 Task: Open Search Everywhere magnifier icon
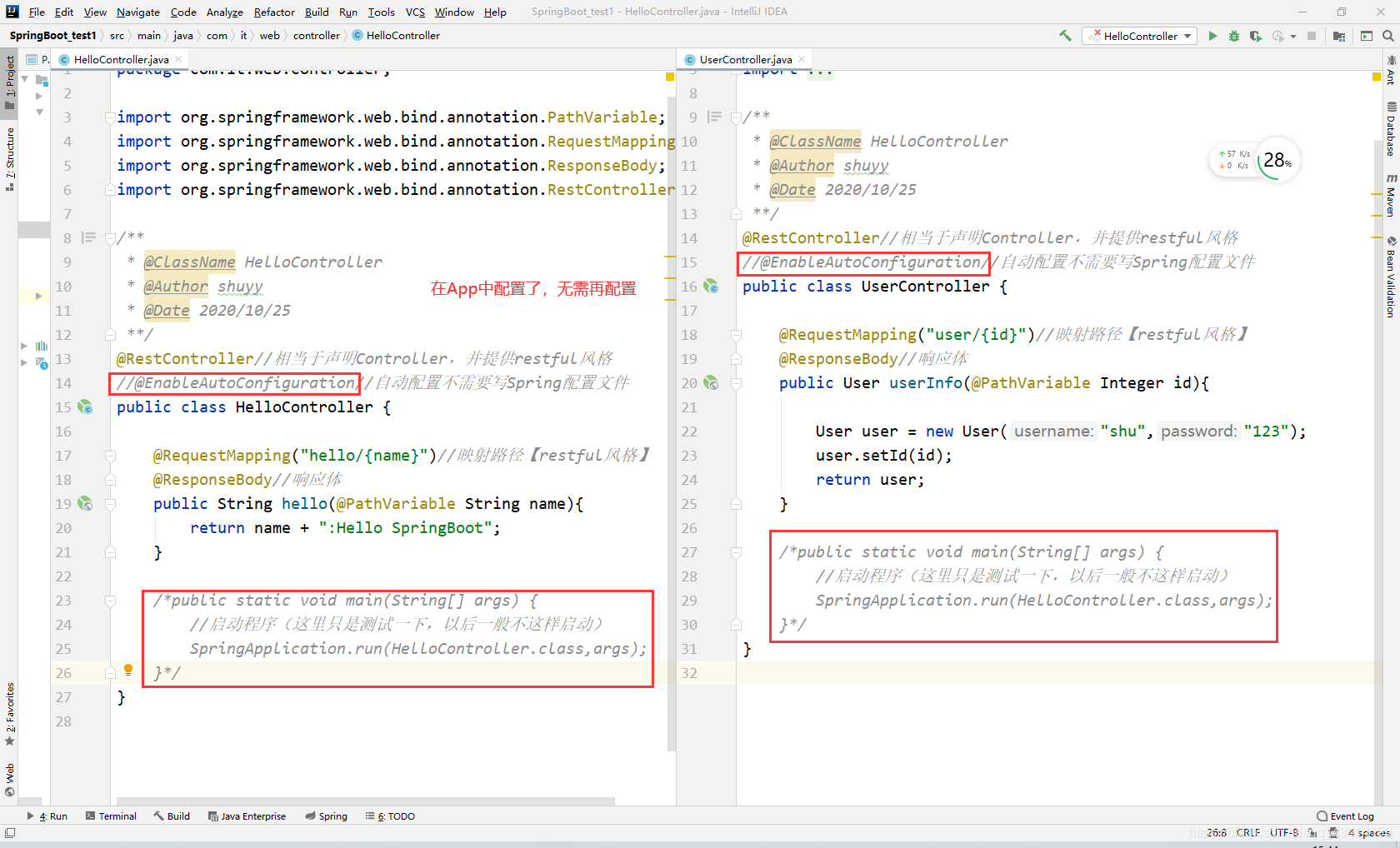point(1388,36)
